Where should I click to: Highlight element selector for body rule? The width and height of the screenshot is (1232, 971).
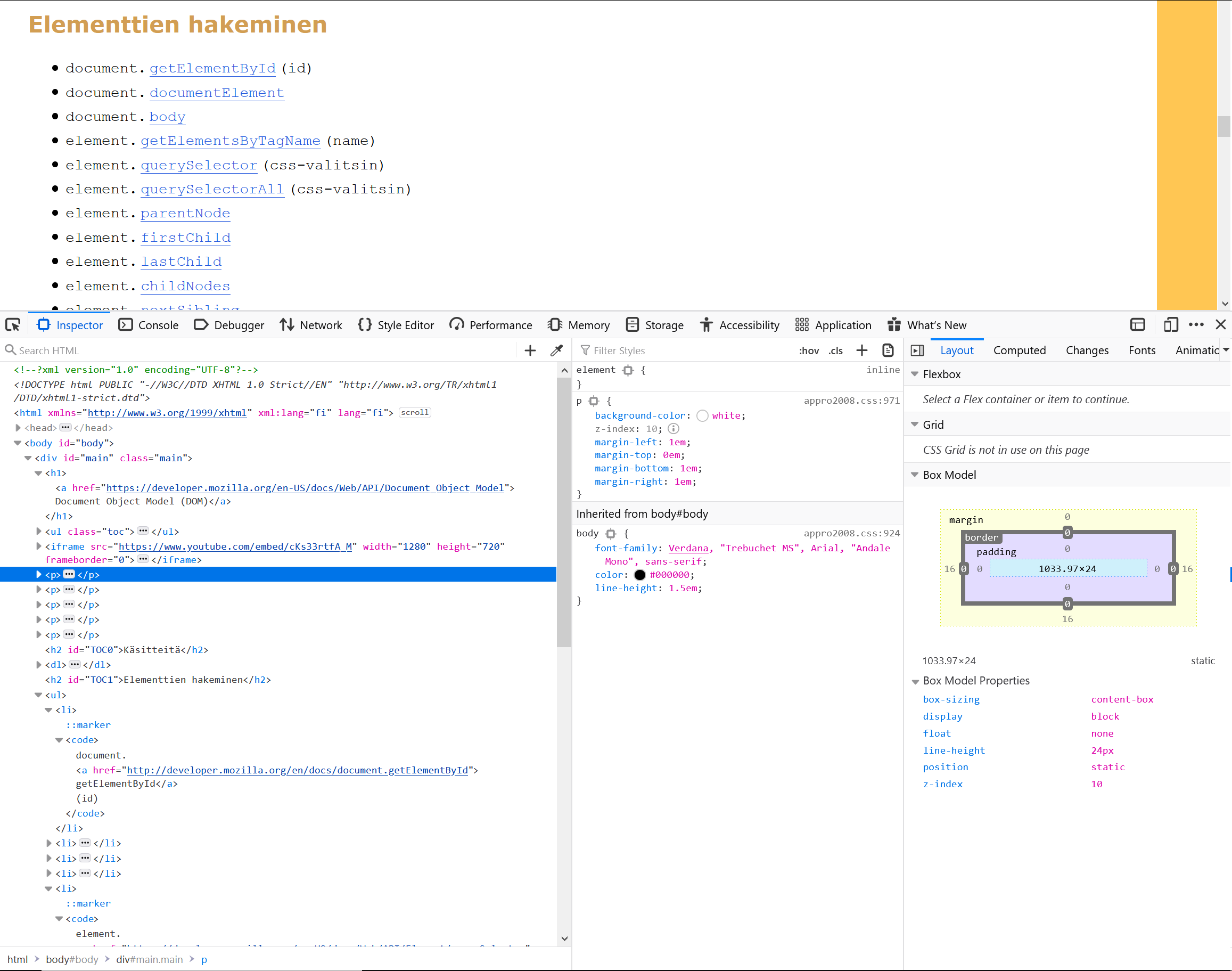(611, 534)
